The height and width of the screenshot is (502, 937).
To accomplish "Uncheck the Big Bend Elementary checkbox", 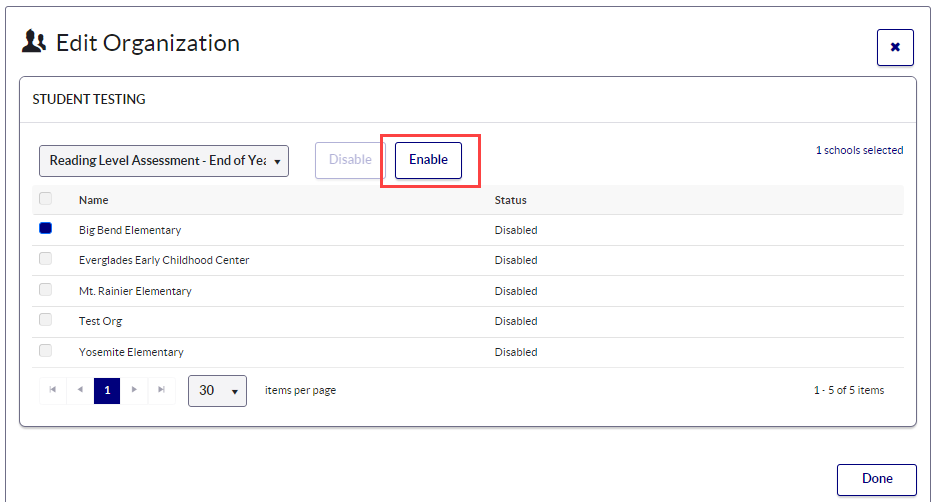I will [45, 229].
